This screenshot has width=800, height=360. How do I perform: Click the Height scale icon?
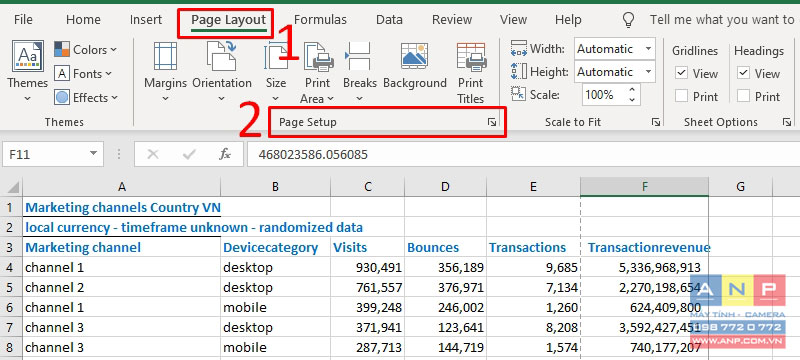518,71
